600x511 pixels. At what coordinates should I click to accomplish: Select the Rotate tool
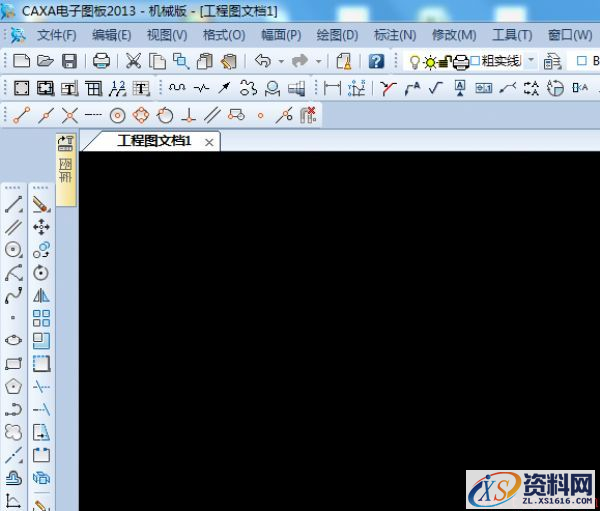point(41,273)
